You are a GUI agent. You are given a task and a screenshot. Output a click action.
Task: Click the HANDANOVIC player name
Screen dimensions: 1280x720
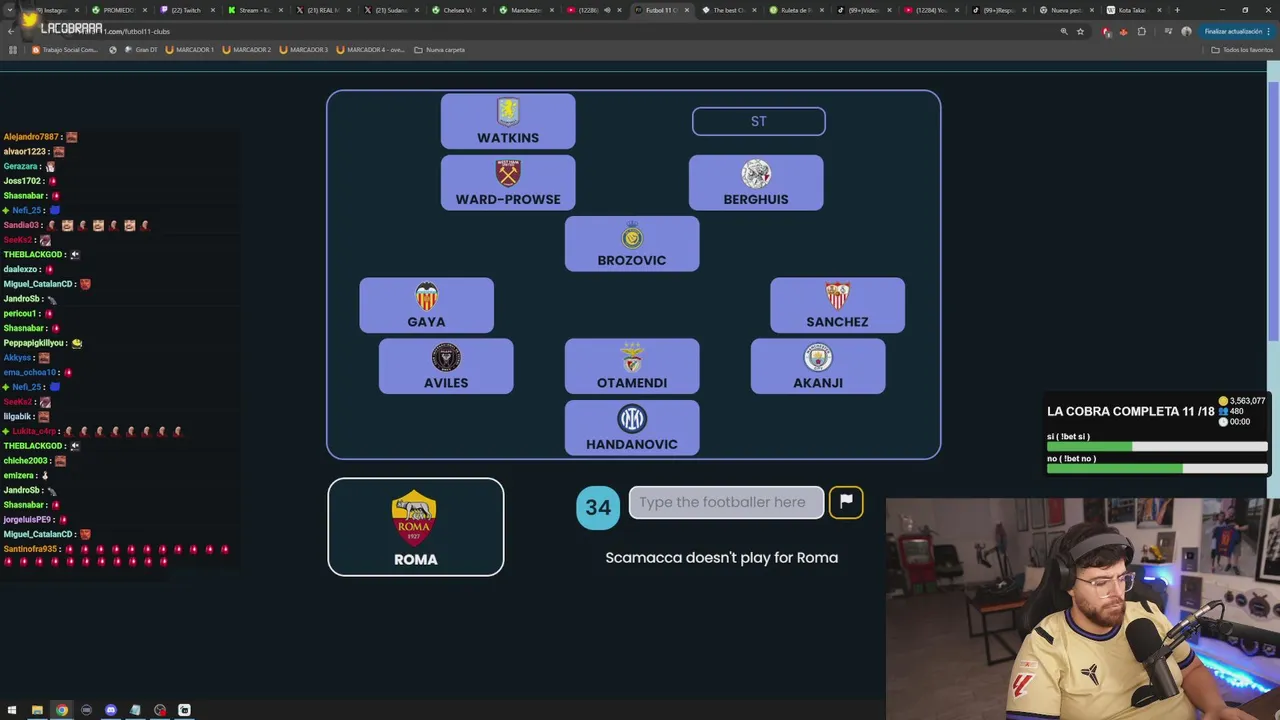click(632, 444)
